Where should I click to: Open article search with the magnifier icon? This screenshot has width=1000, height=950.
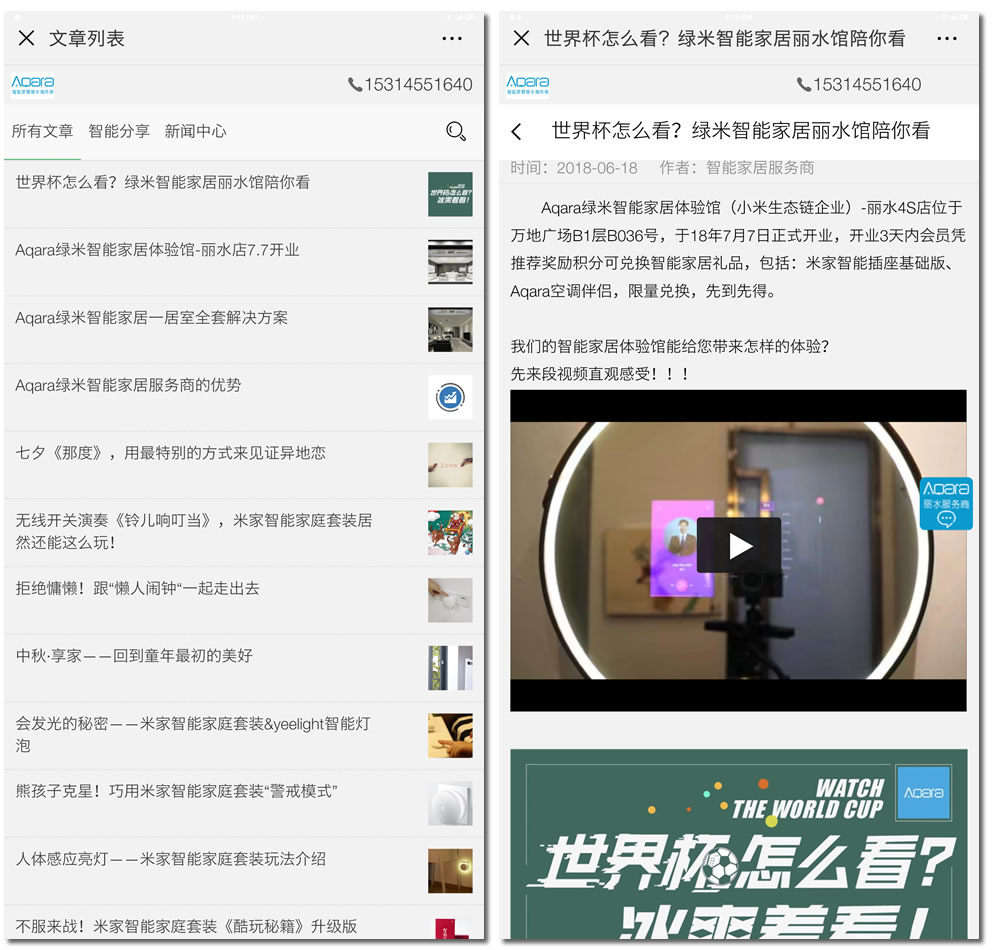pyautogui.click(x=455, y=131)
